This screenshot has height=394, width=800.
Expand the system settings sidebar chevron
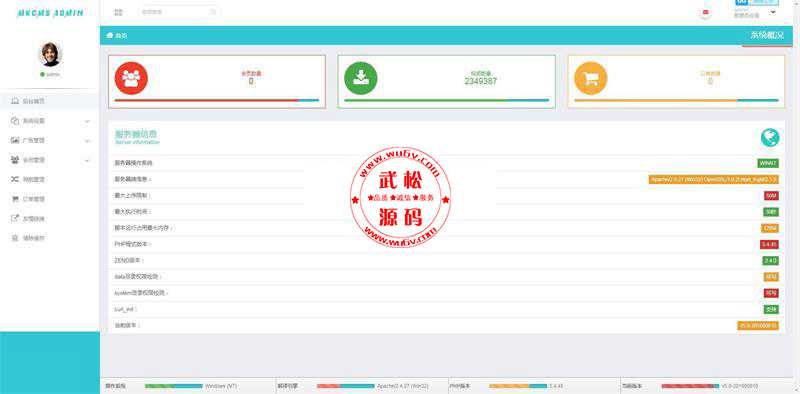(87, 121)
